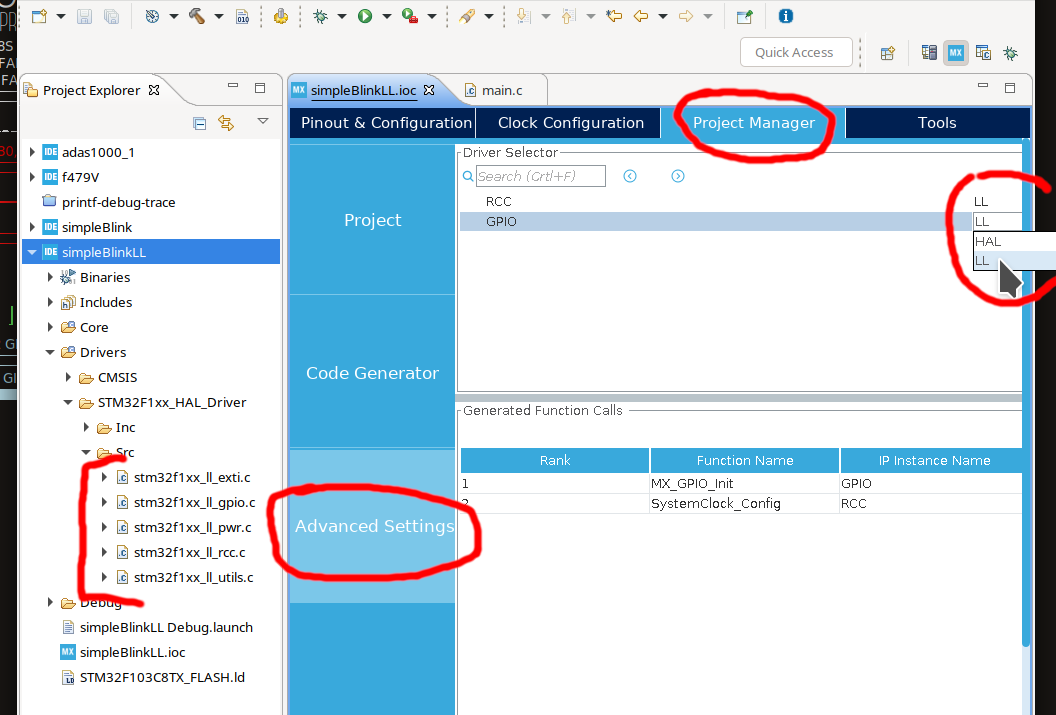
Task: Select stm32f1xx_ll_gpio.c in Project Explorer
Action: click(195, 502)
